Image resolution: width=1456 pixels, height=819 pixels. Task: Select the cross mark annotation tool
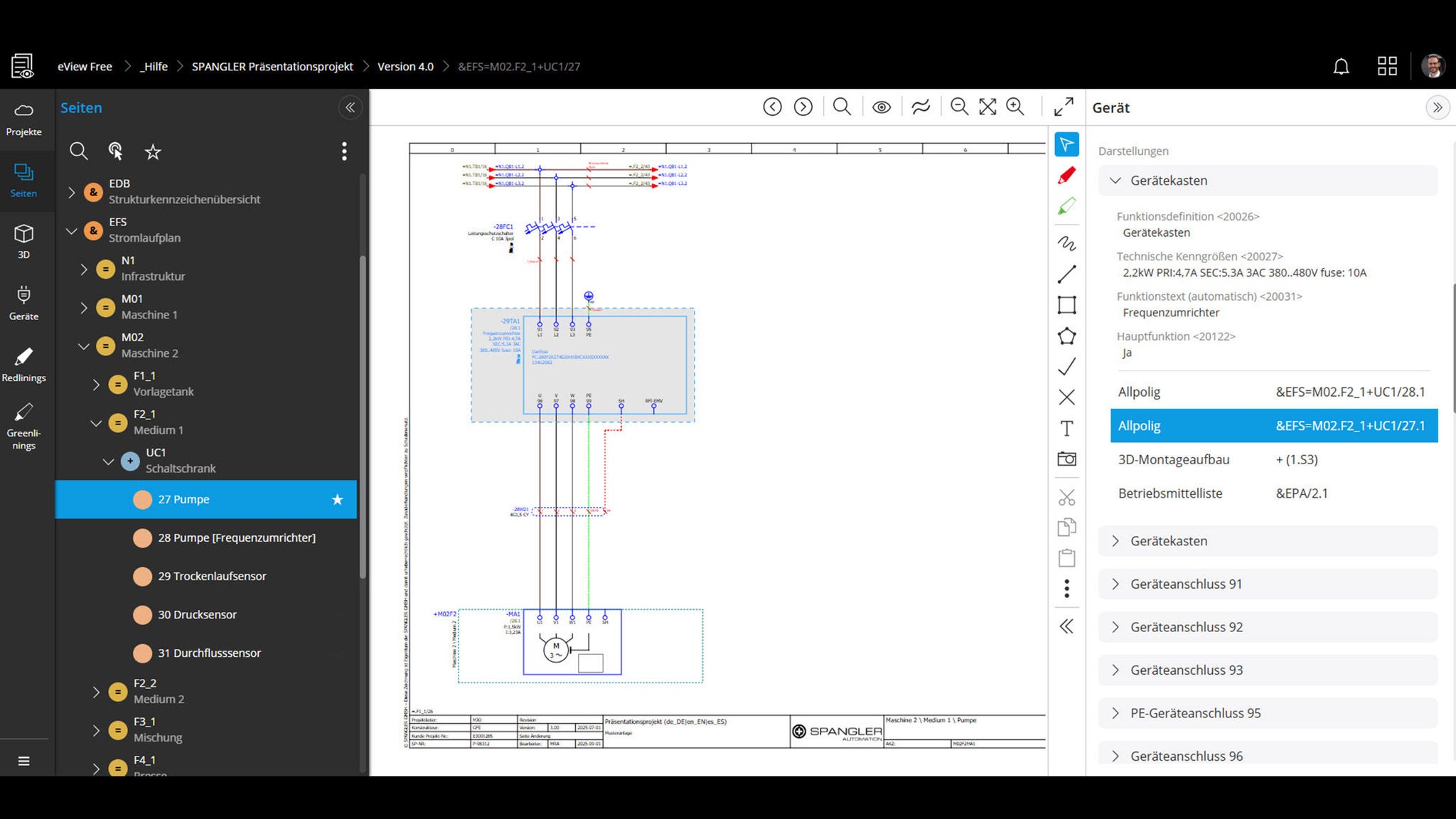click(x=1066, y=397)
